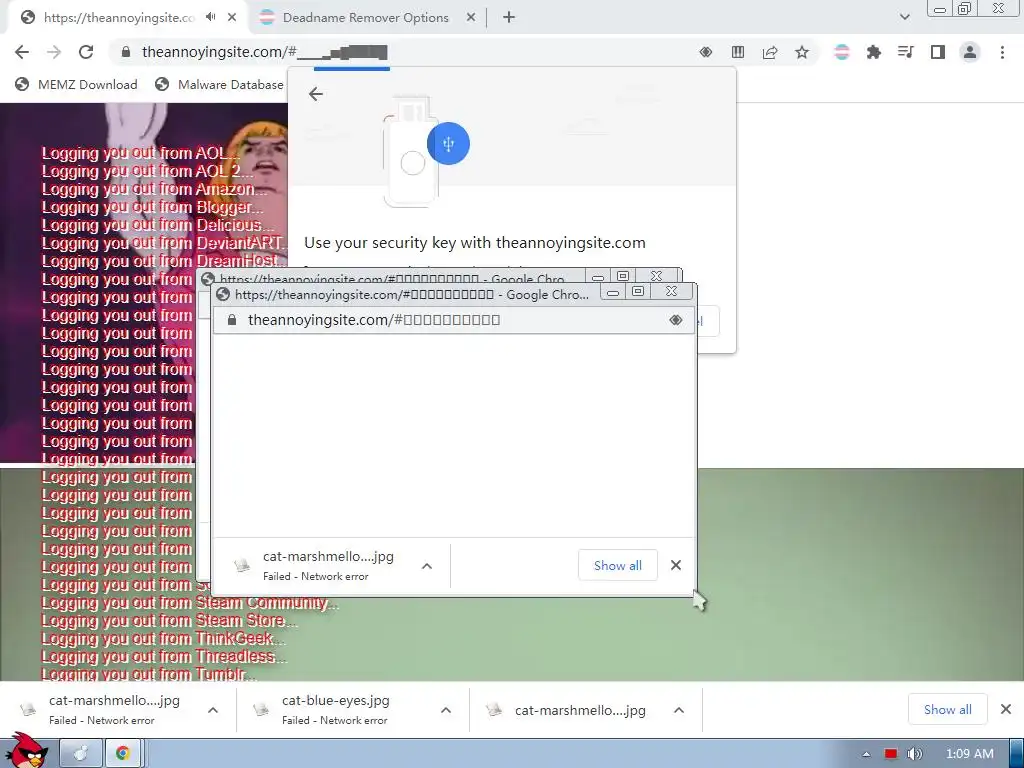This screenshot has width=1024, height=768.
Task: Click 'Logging you out from Blogger...' text
Action: [x=153, y=207]
